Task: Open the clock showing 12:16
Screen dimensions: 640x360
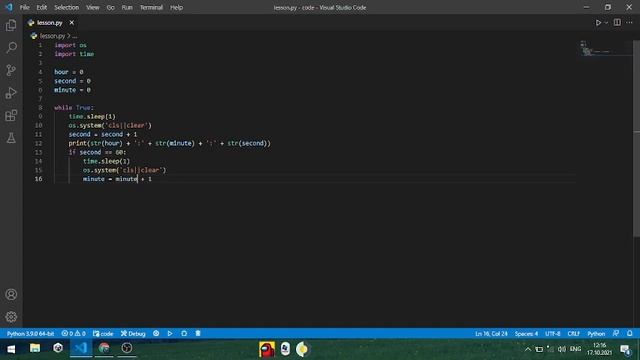Action: pos(599,349)
